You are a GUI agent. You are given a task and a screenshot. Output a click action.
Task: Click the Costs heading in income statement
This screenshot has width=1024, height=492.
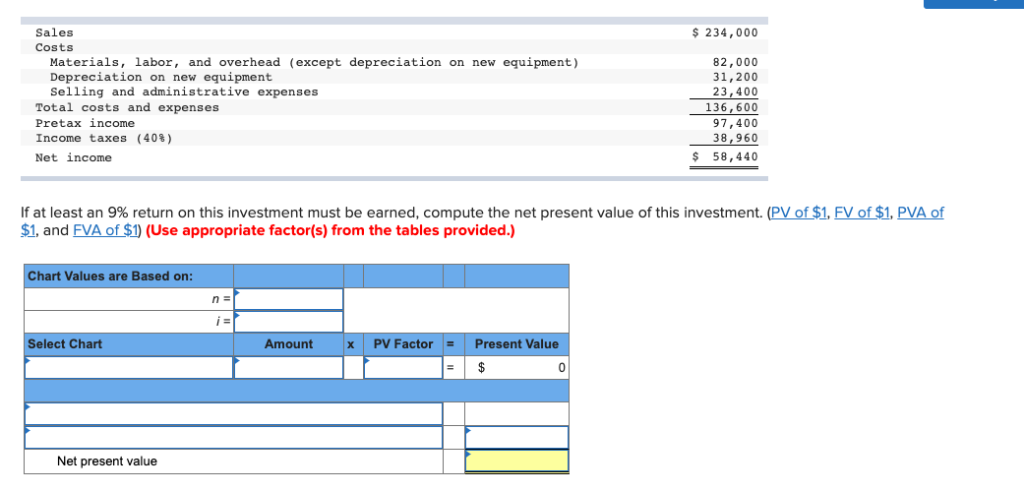54,47
